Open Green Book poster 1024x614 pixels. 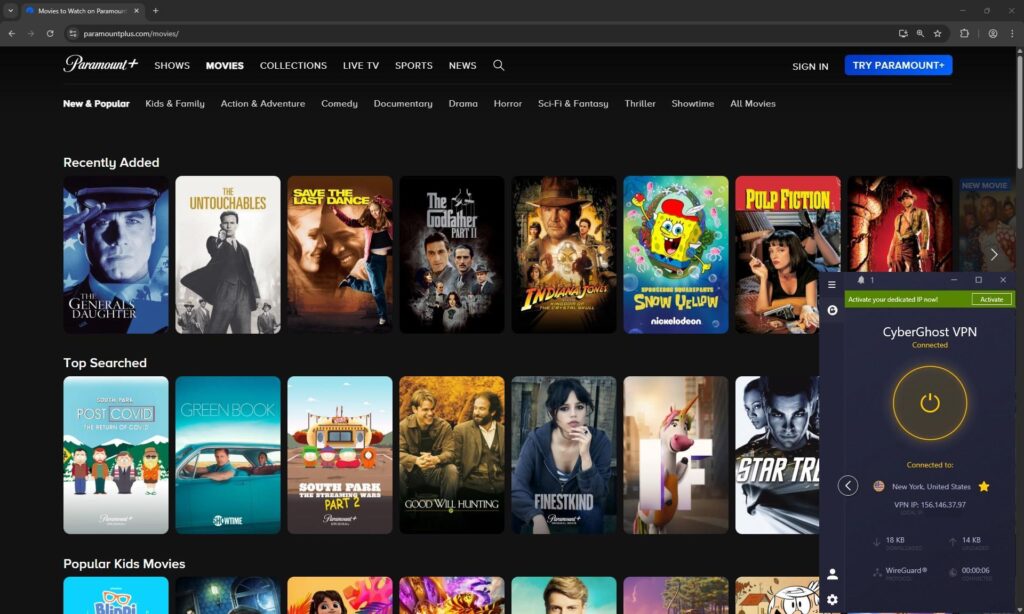click(228, 455)
